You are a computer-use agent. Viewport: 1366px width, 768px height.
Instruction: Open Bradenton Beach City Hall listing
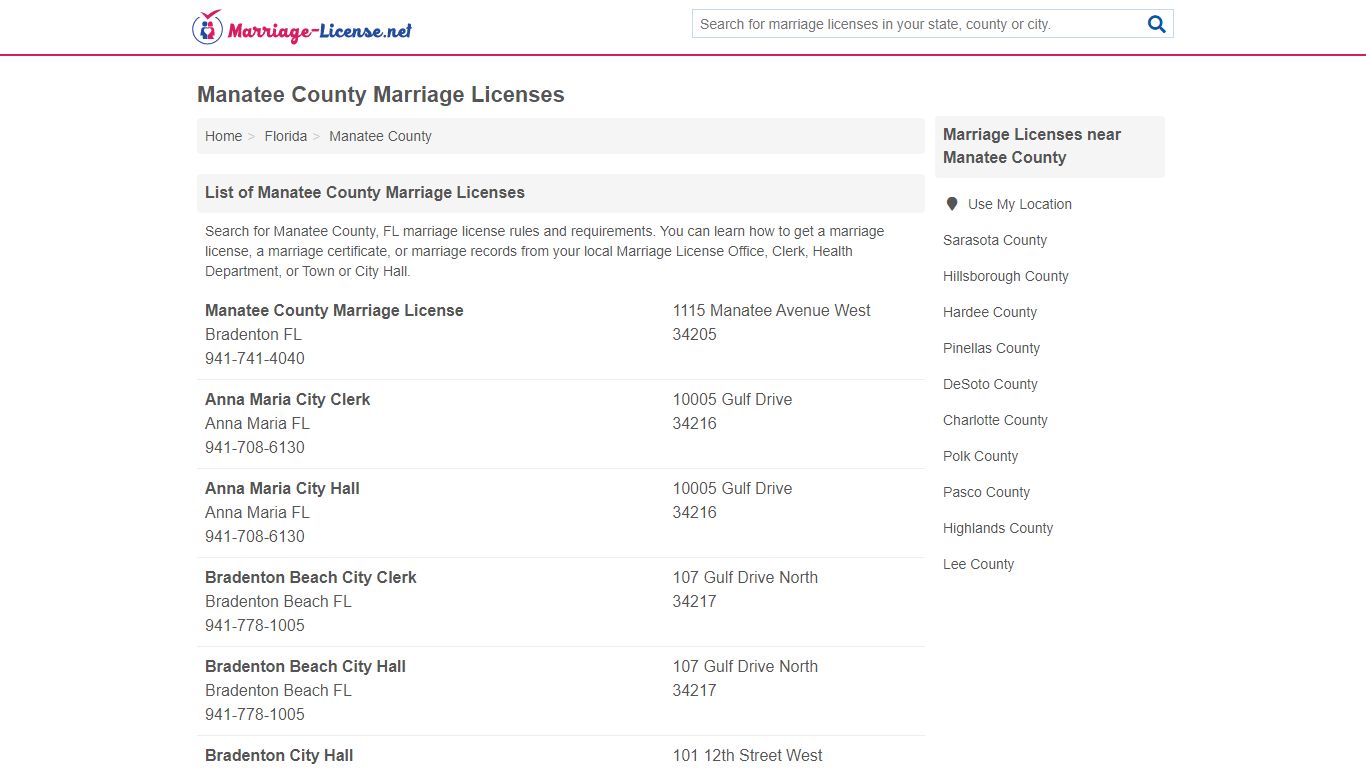coord(305,666)
